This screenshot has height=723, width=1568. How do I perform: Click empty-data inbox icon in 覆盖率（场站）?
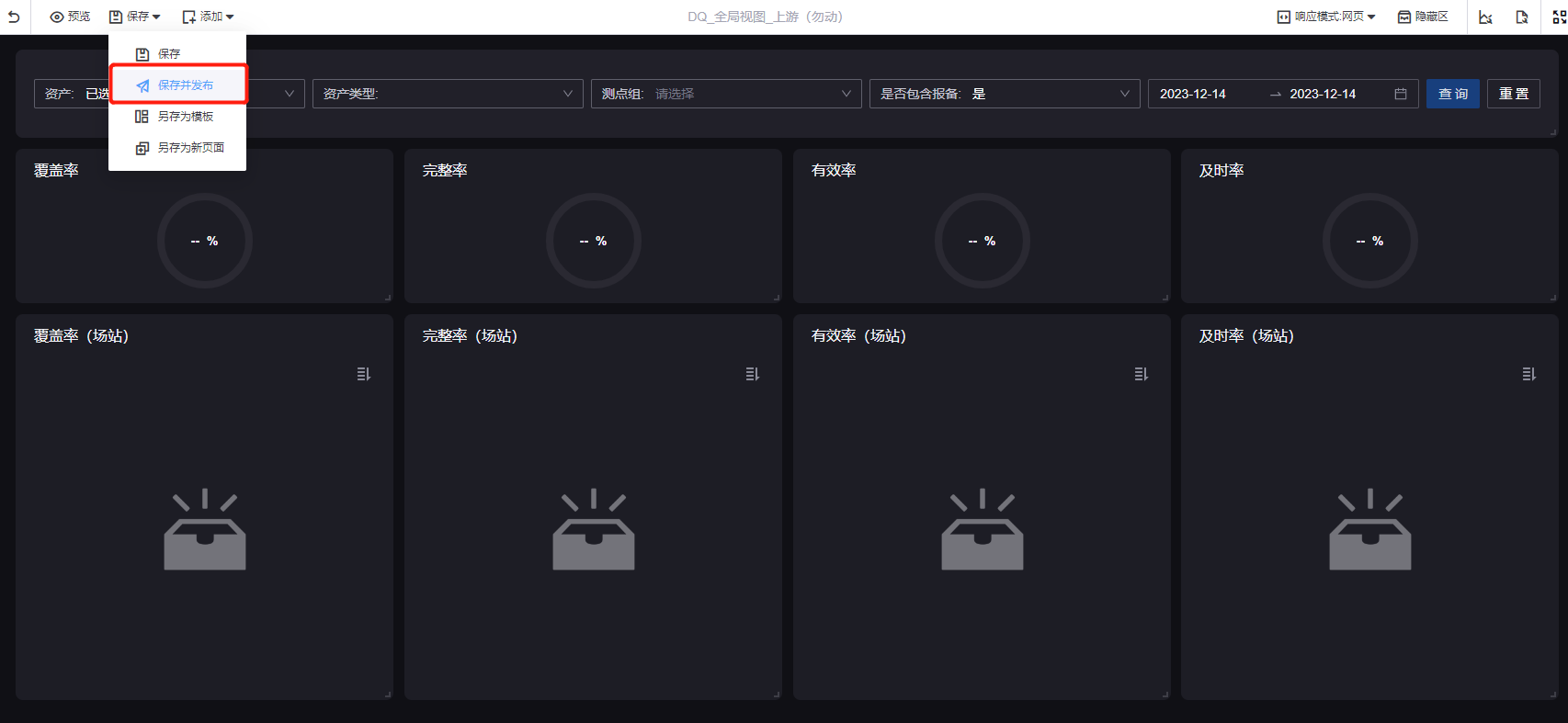tap(205, 529)
